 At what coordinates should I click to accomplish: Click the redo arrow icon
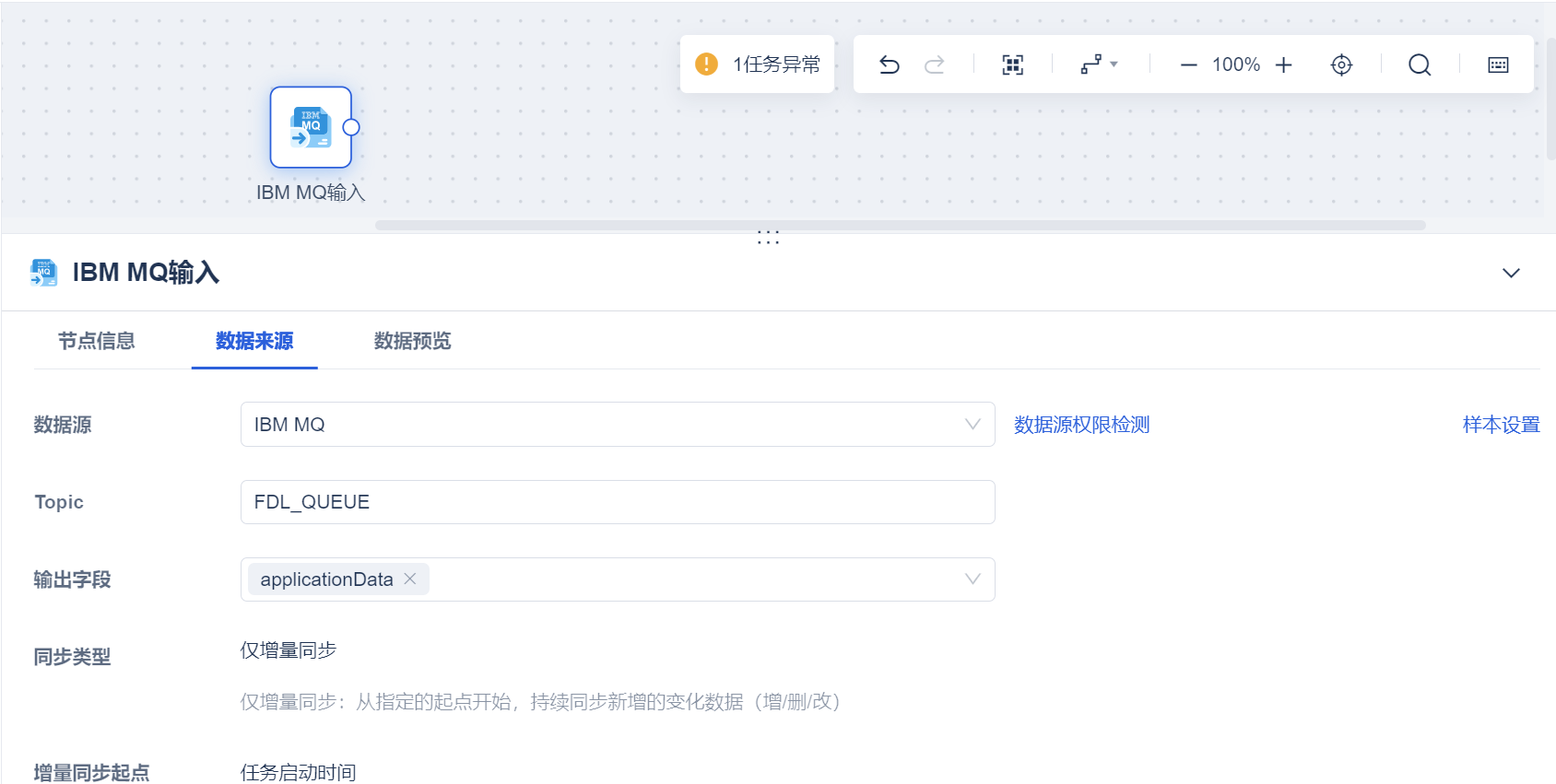(x=935, y=64)
